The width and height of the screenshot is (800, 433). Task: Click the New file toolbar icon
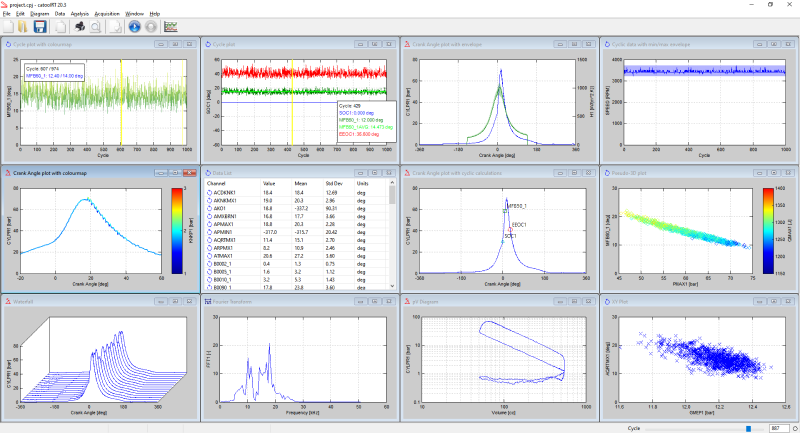8,27
